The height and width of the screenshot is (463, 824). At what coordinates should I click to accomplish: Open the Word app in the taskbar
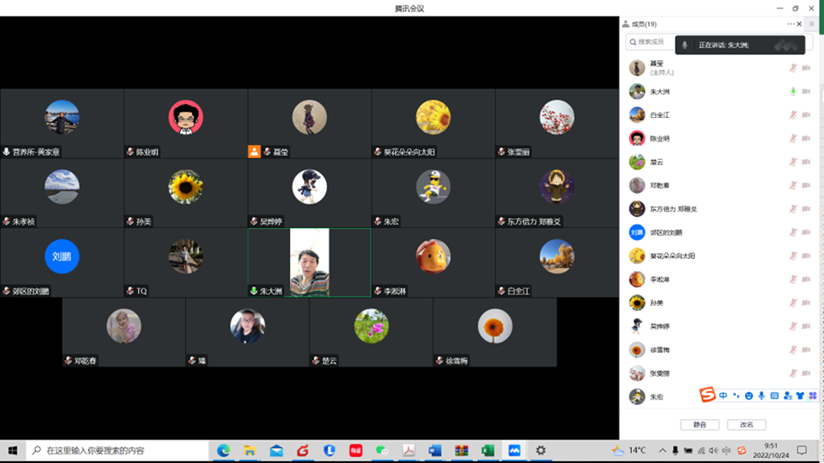coord(435,451)
